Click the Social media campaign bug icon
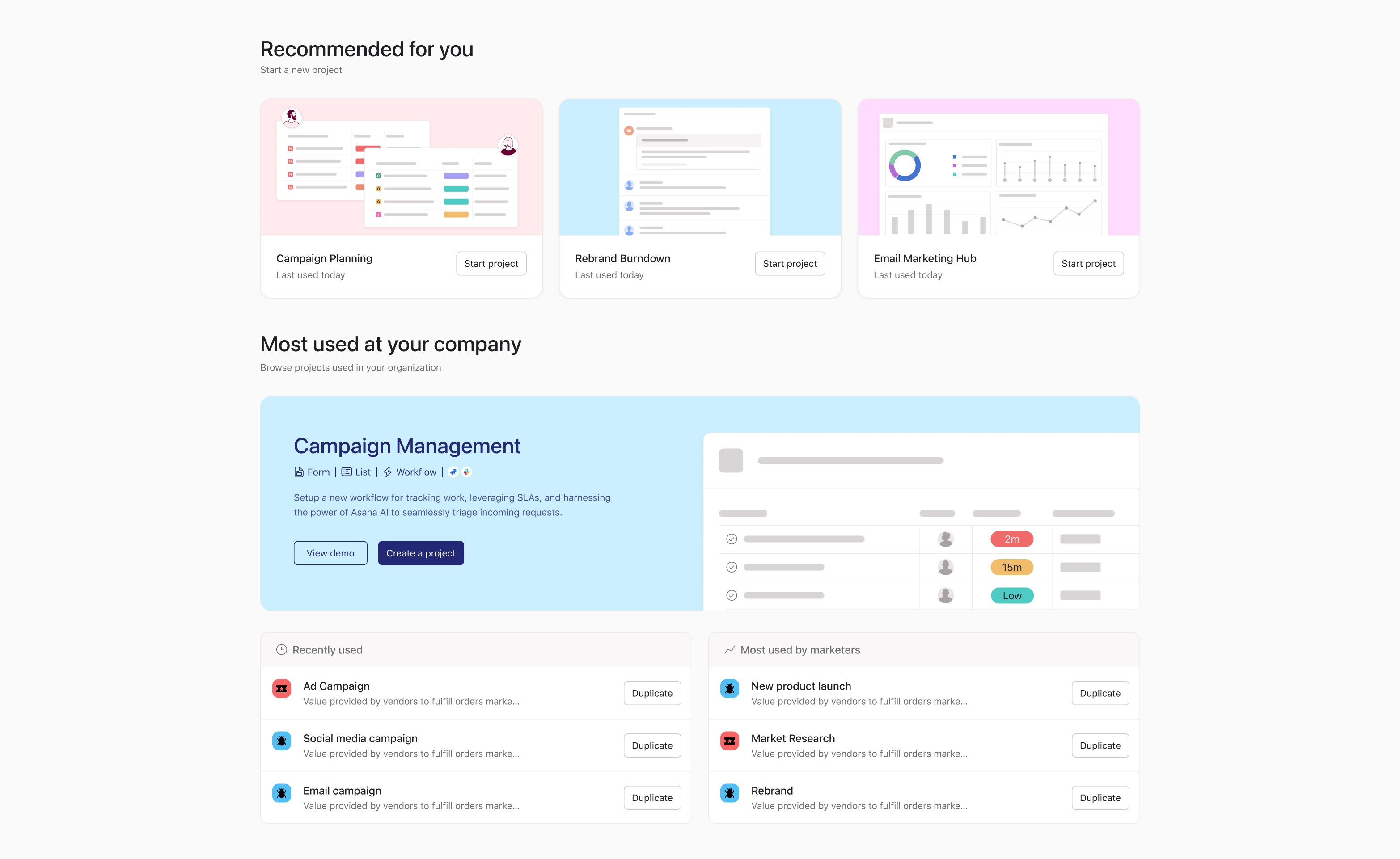Image resolution: width=1400 pixels, height=859 pixels. pos(281,741)
